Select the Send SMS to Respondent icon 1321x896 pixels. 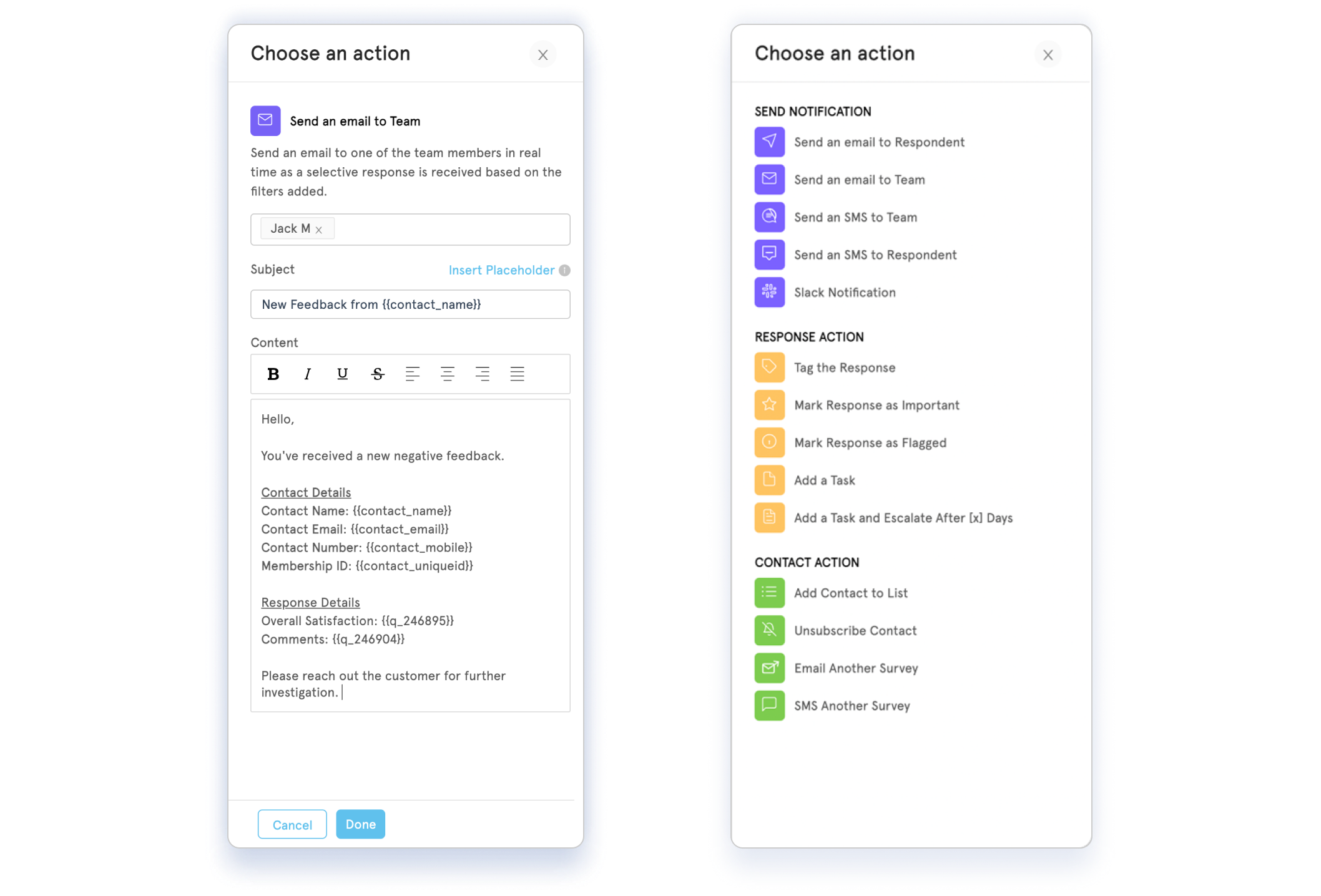[770, 254]
